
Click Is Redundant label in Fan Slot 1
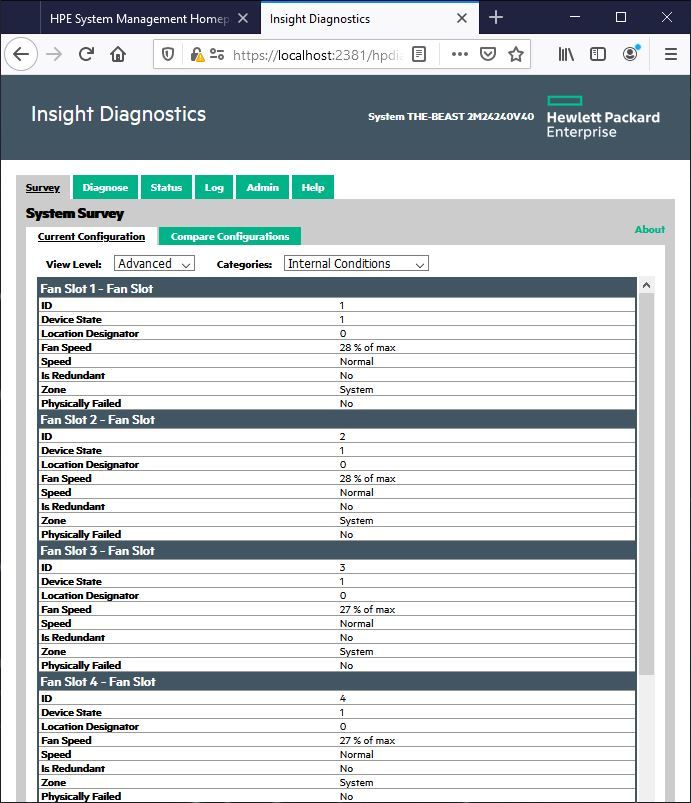pyautogui.click(x=73, y=375)
